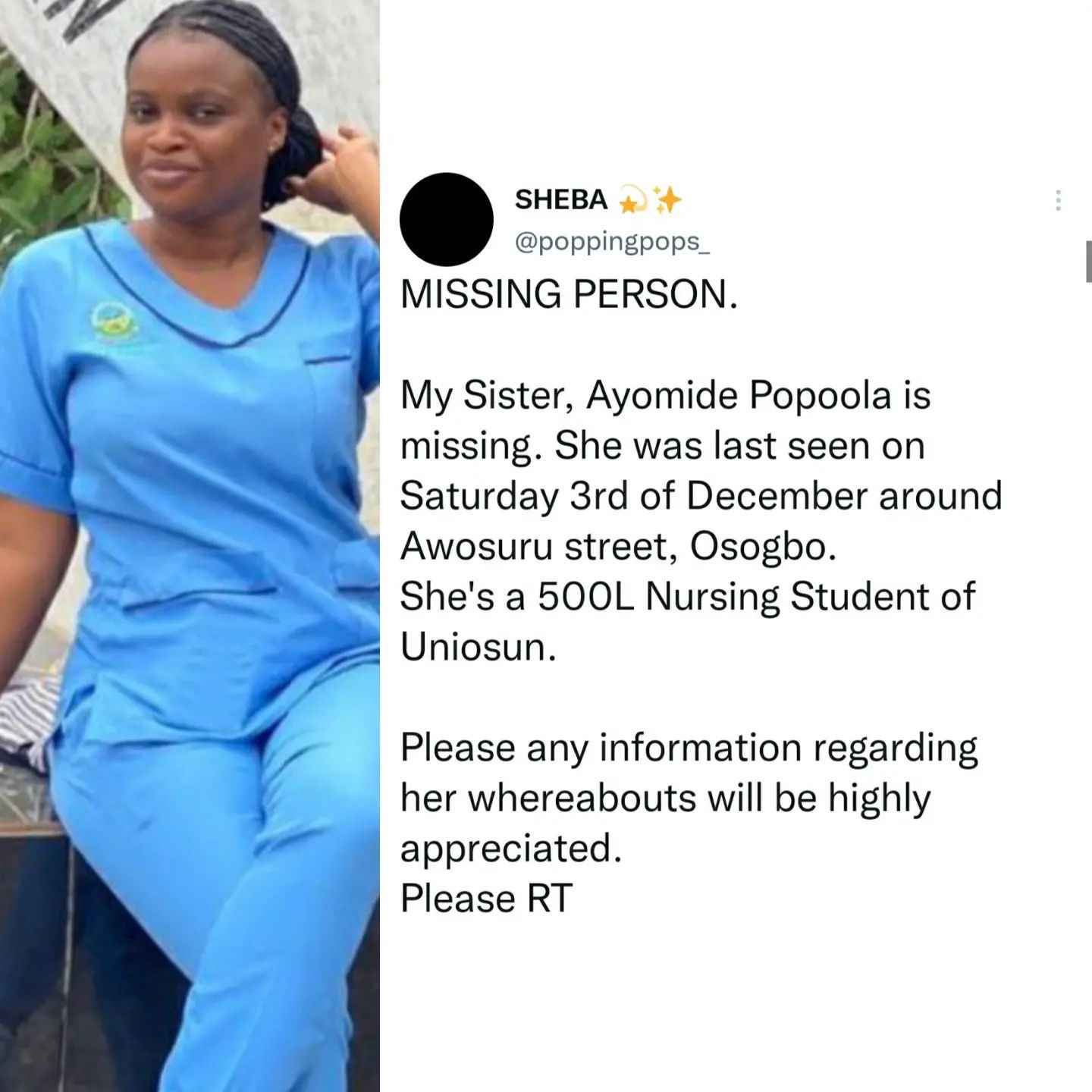Click the sparkles emoji after the display name

point(667,200)
